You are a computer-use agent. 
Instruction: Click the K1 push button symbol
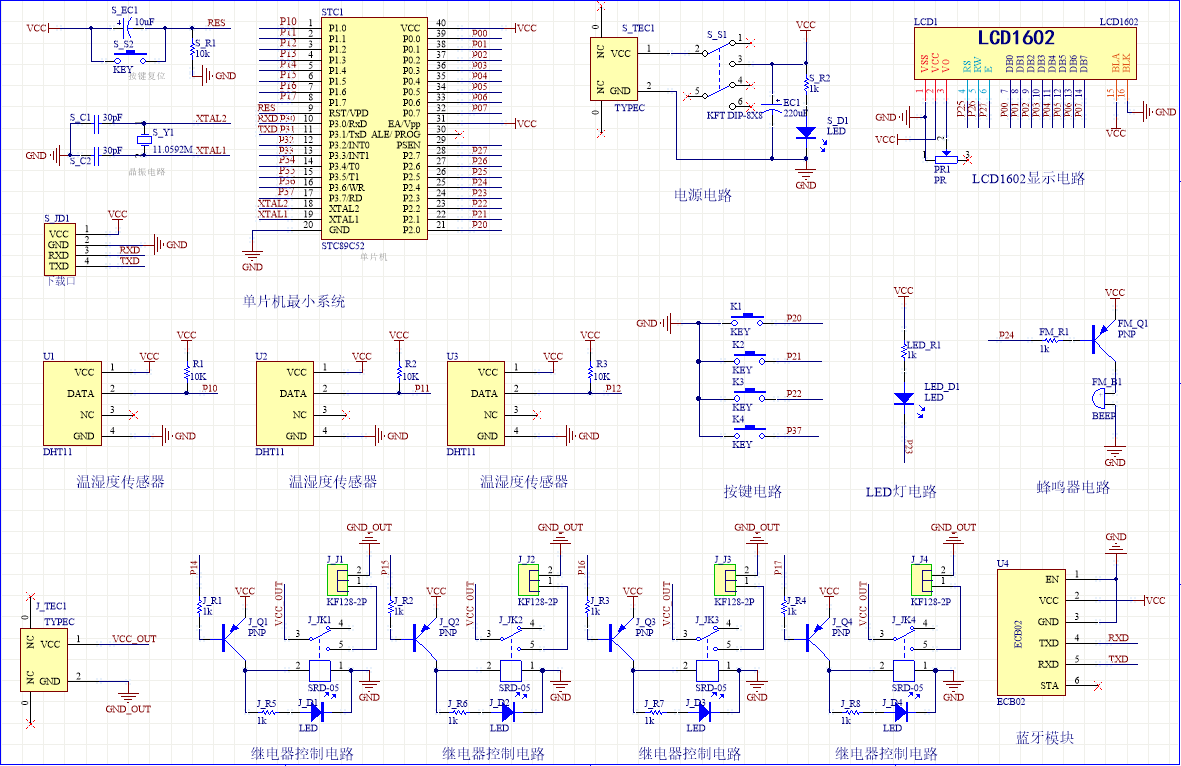749,319
